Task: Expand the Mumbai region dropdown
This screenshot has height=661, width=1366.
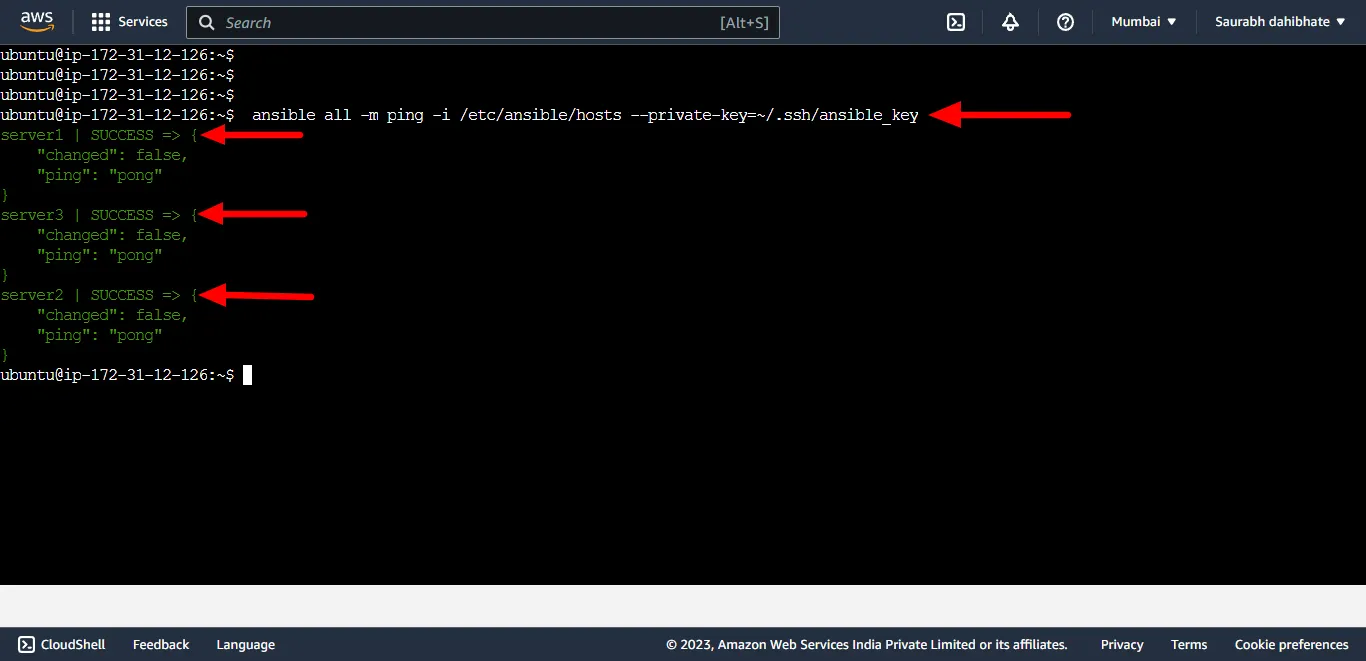Action: pos(1144,22)
